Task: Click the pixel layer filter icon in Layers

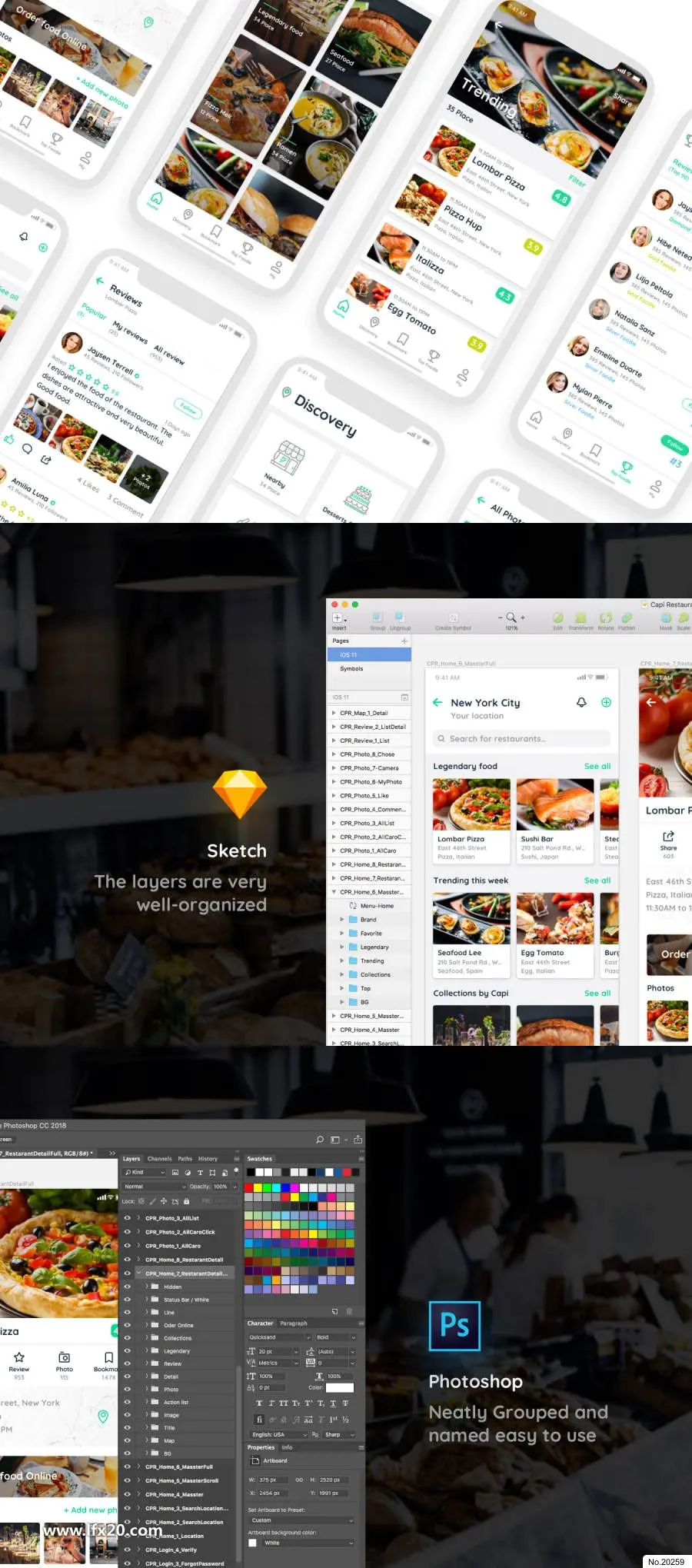Action: (x=175, y=1173)
